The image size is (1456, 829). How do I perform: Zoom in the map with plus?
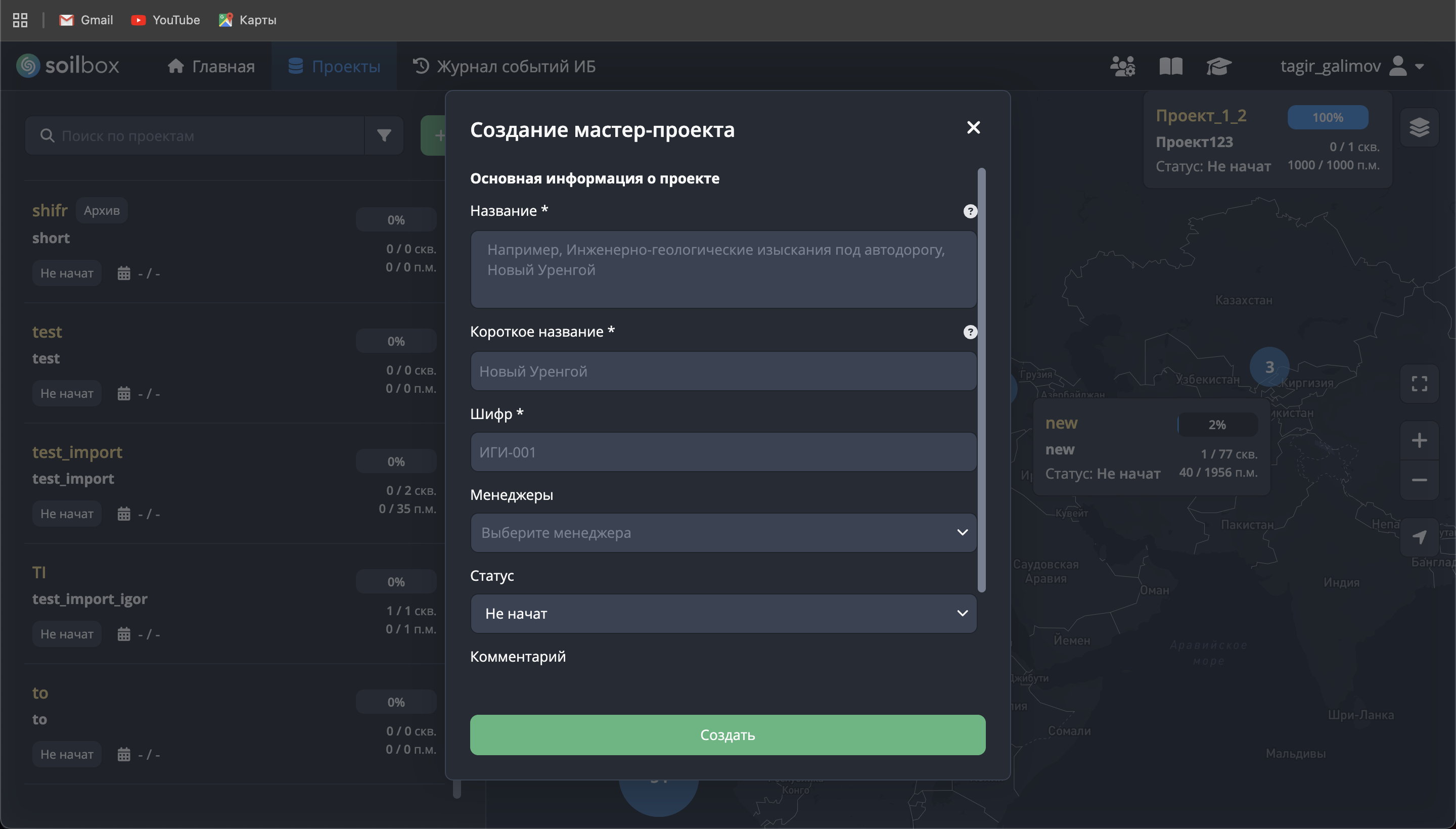(x=1419, y=440)
